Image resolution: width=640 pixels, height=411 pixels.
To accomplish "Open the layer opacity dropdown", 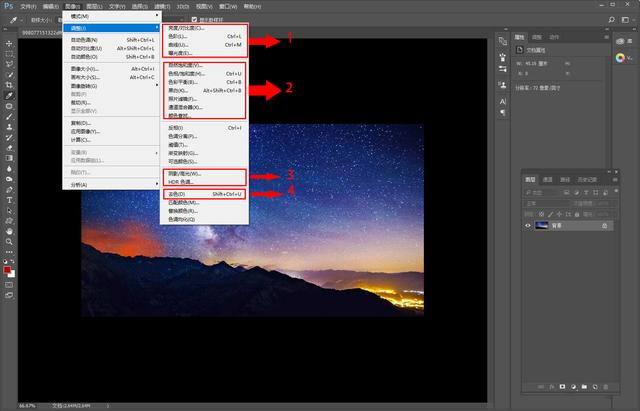I will (x=604, y=203).
